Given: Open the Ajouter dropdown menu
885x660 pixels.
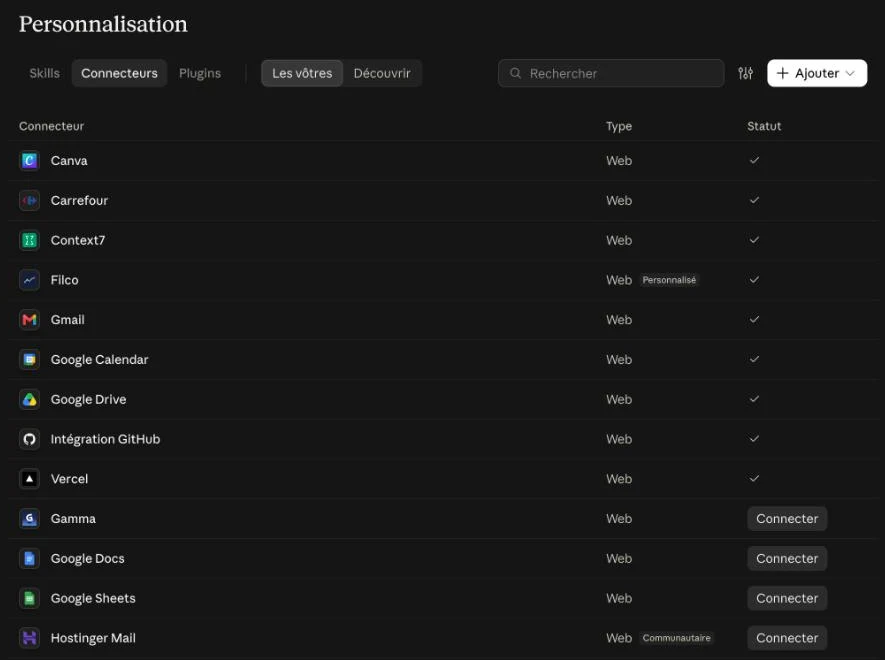Looking at the screenshot, I should point(817,73).
